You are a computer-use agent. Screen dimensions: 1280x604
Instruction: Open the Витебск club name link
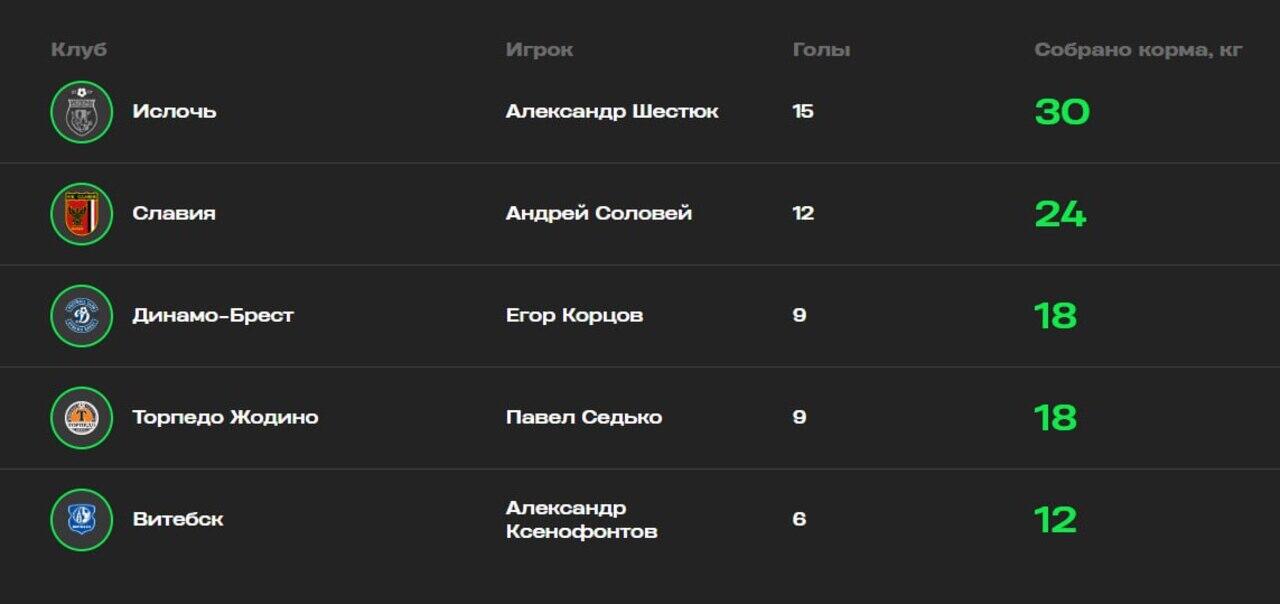point(178,520)
